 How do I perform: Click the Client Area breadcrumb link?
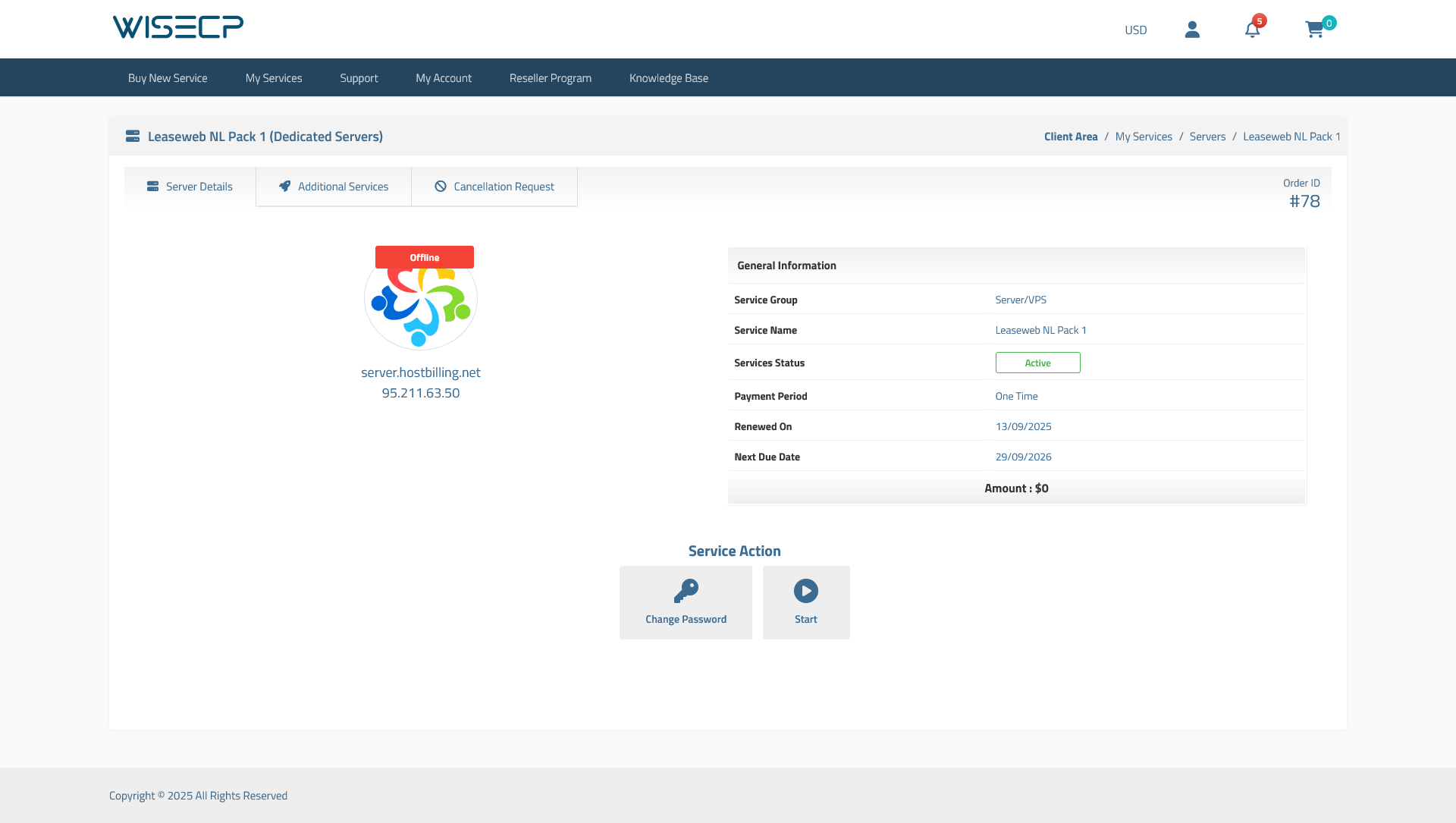click(1071, 137)
